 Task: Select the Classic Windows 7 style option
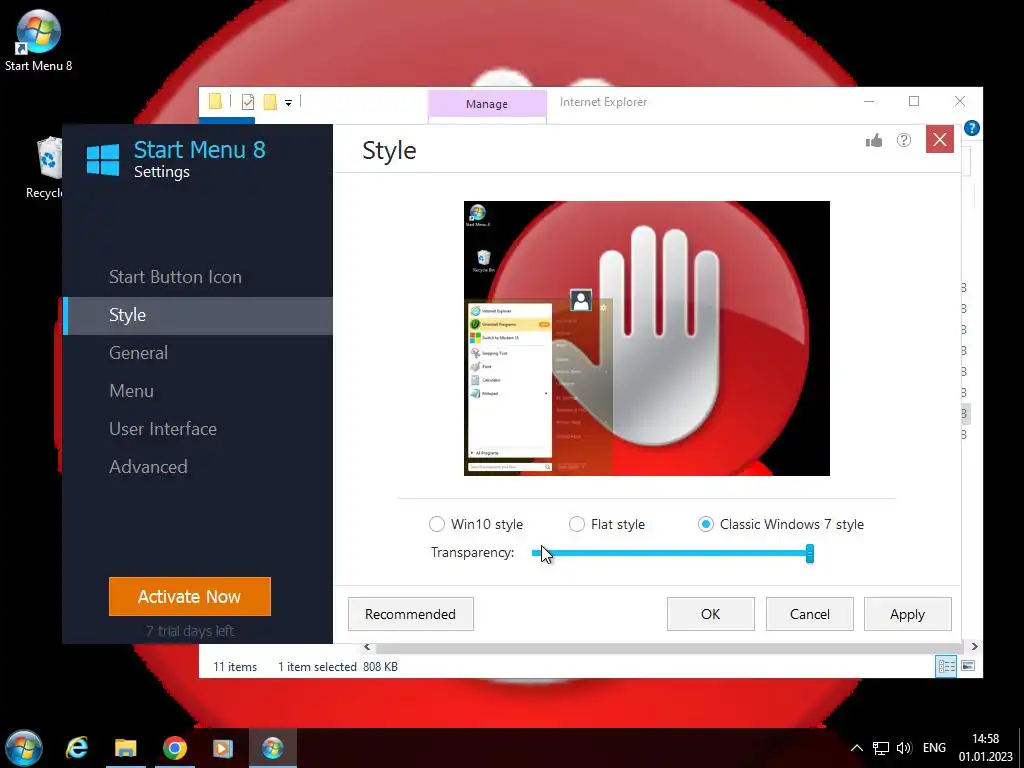(705, 524)
